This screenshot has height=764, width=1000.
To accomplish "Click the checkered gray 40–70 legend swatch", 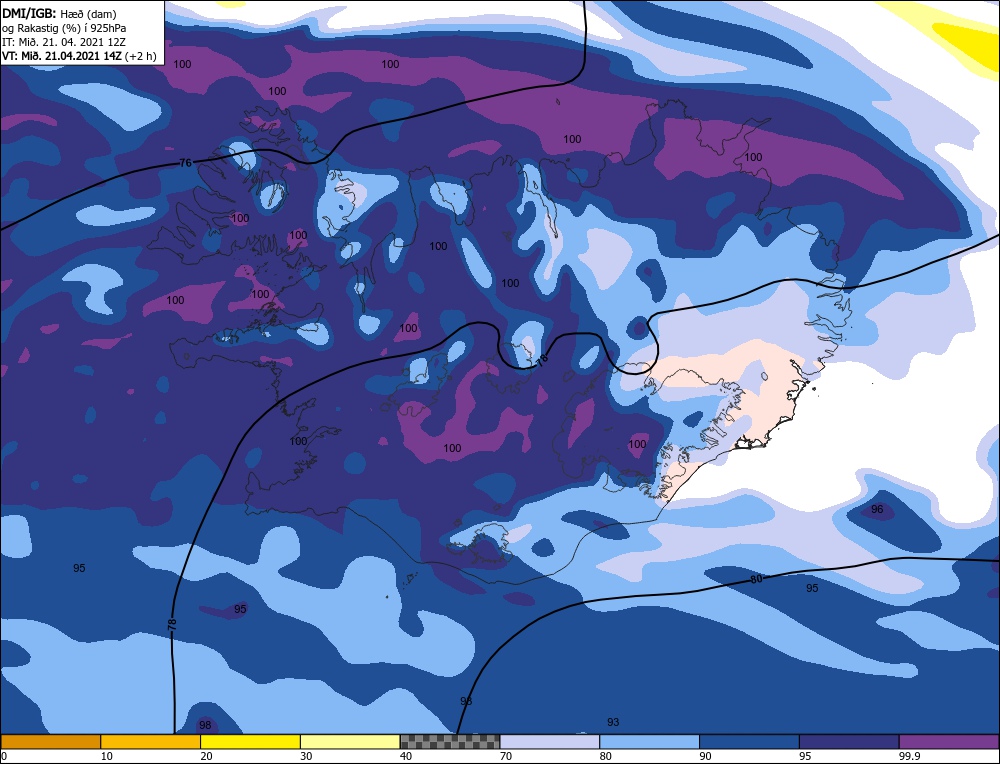I will click(x=450, y=741).
